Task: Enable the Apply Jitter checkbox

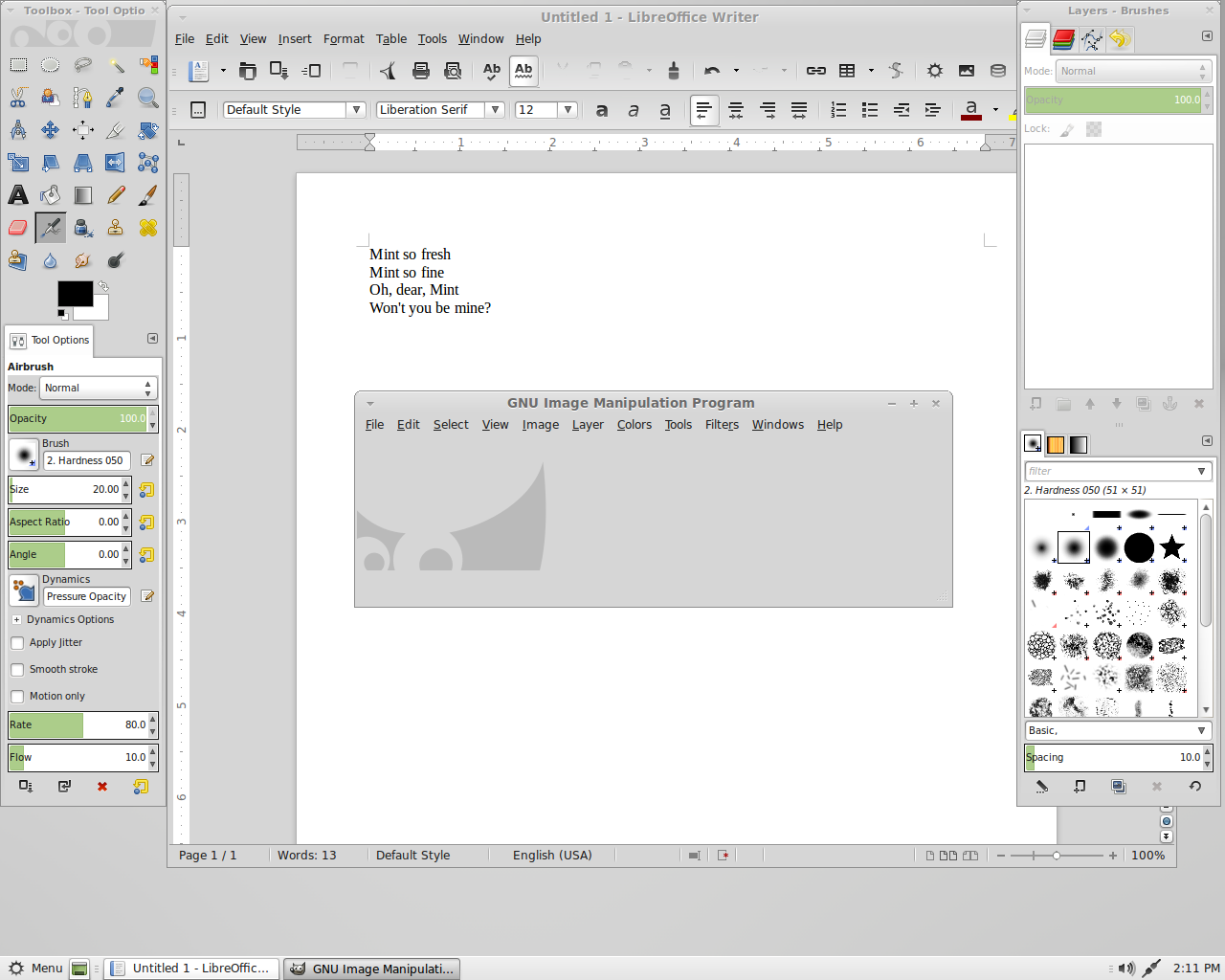Action: [17, 643]
